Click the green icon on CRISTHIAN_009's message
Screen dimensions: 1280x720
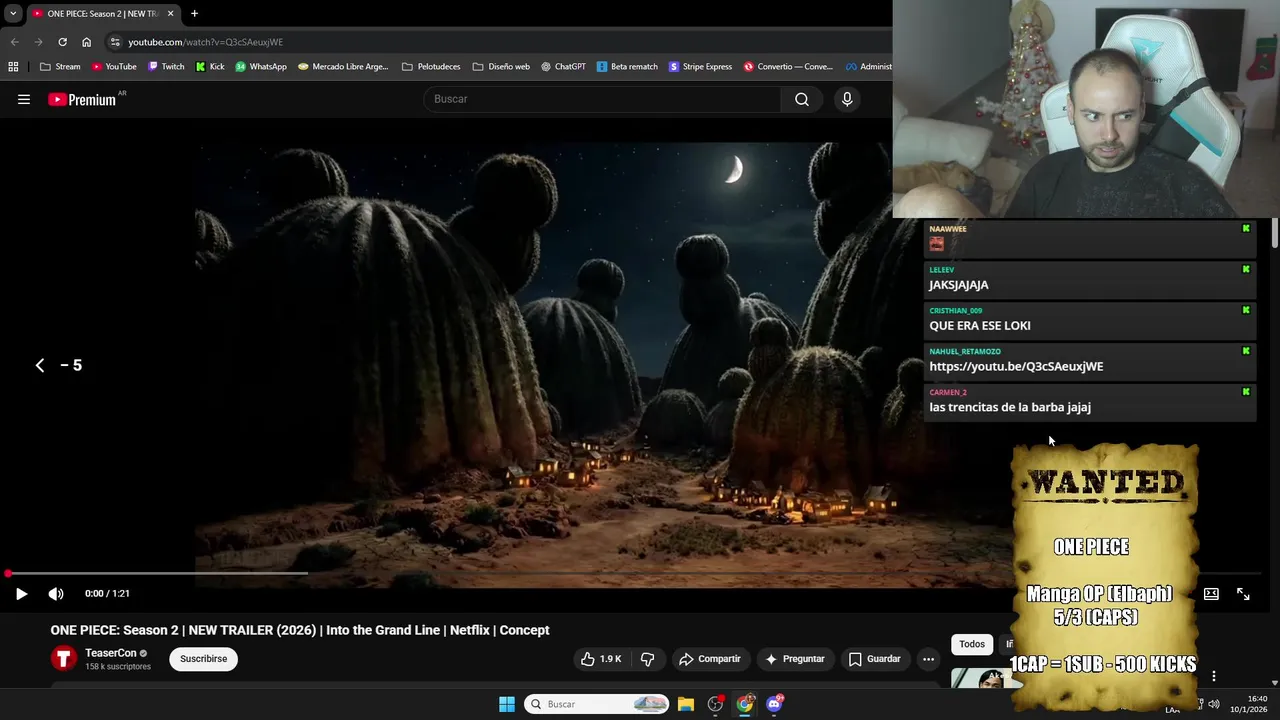1246,310
